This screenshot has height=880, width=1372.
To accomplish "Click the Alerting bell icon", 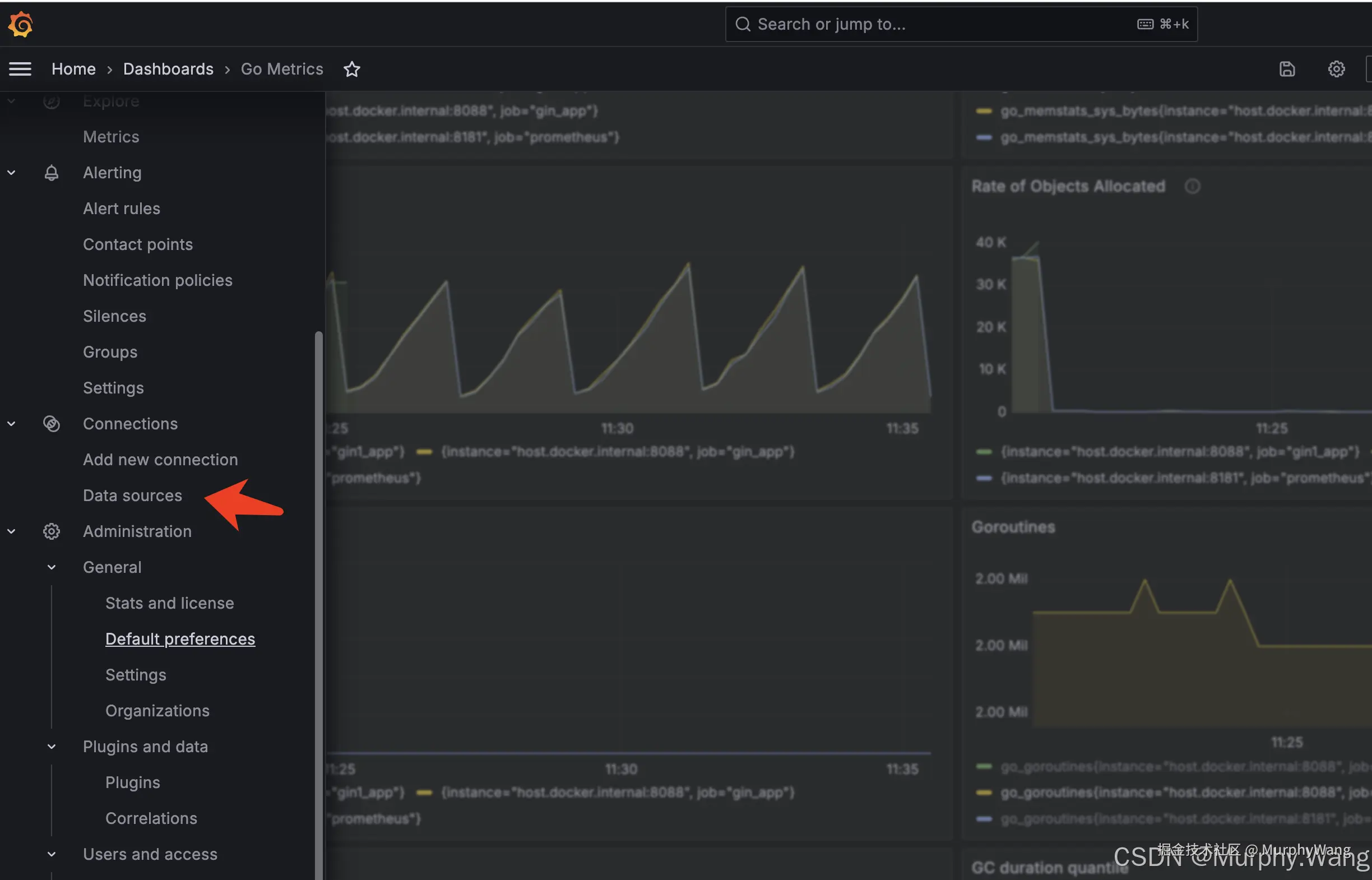I will pyautogui.click(x=52, y=173).
